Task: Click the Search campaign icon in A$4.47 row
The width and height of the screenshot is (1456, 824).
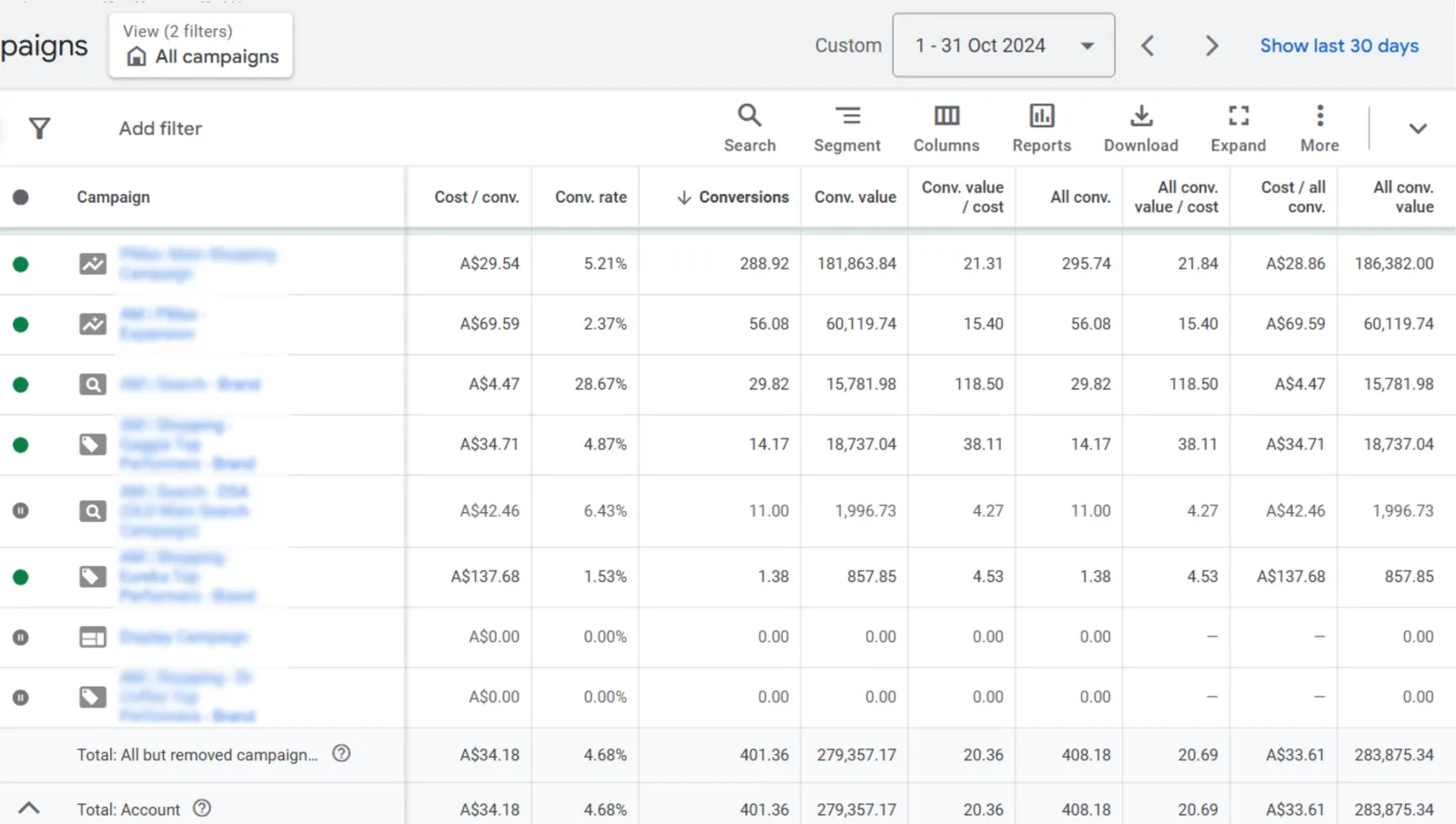Action: pos(93,384)
